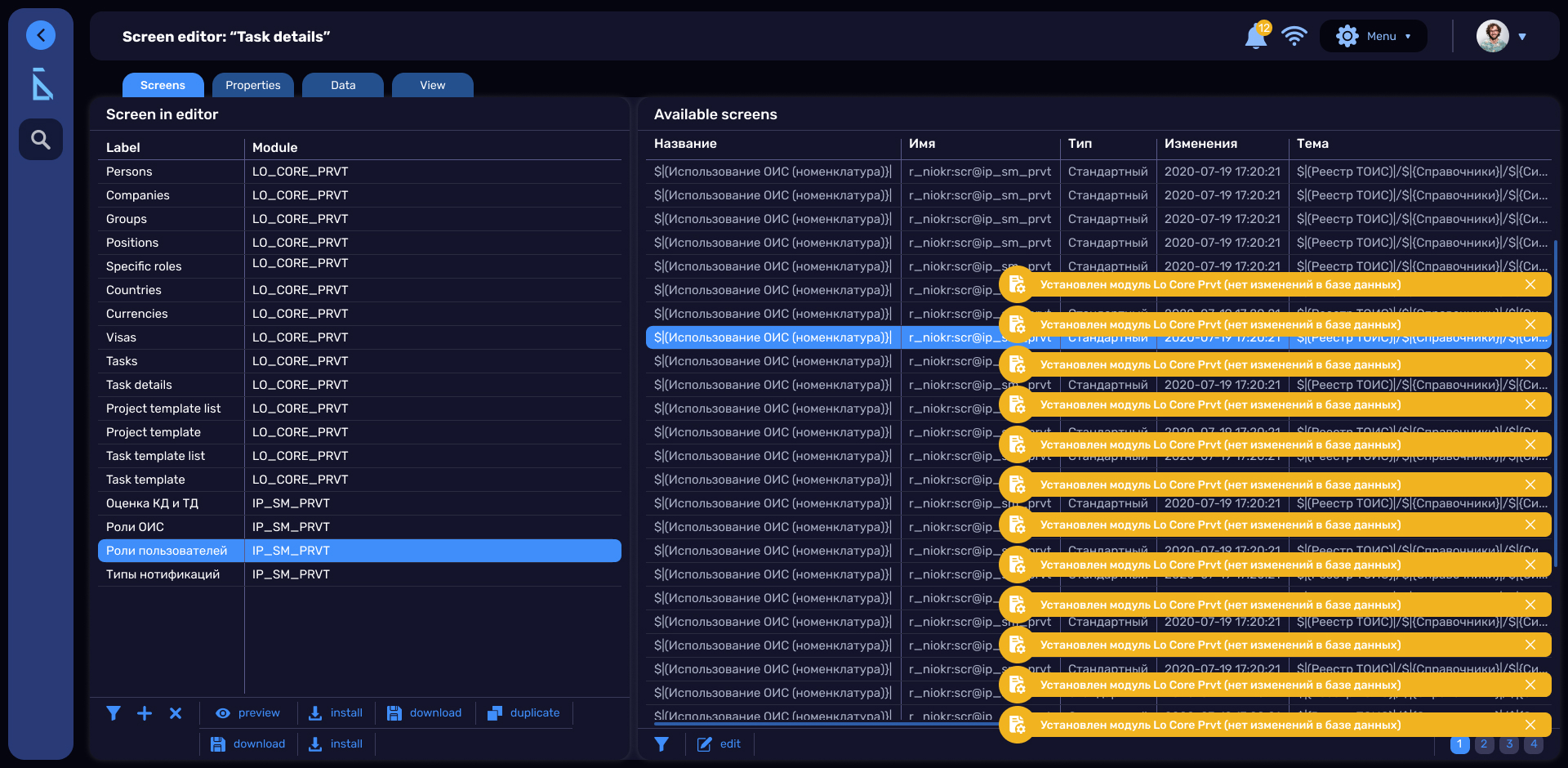Filter the Screen in editor list
The image size is (1568, 768).
pyautogui.click(x=114, y=713)
